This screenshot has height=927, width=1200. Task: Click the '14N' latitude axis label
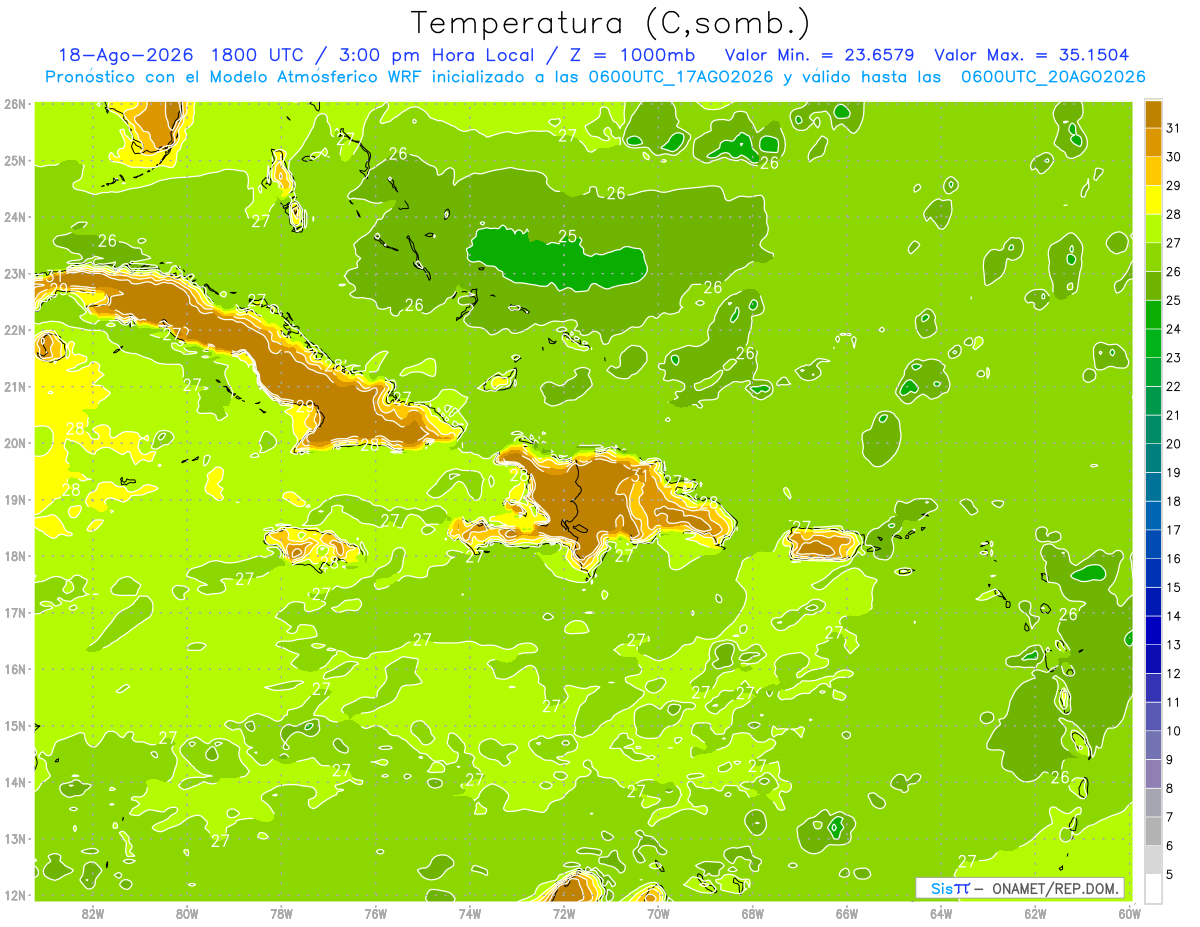point(15,782)
